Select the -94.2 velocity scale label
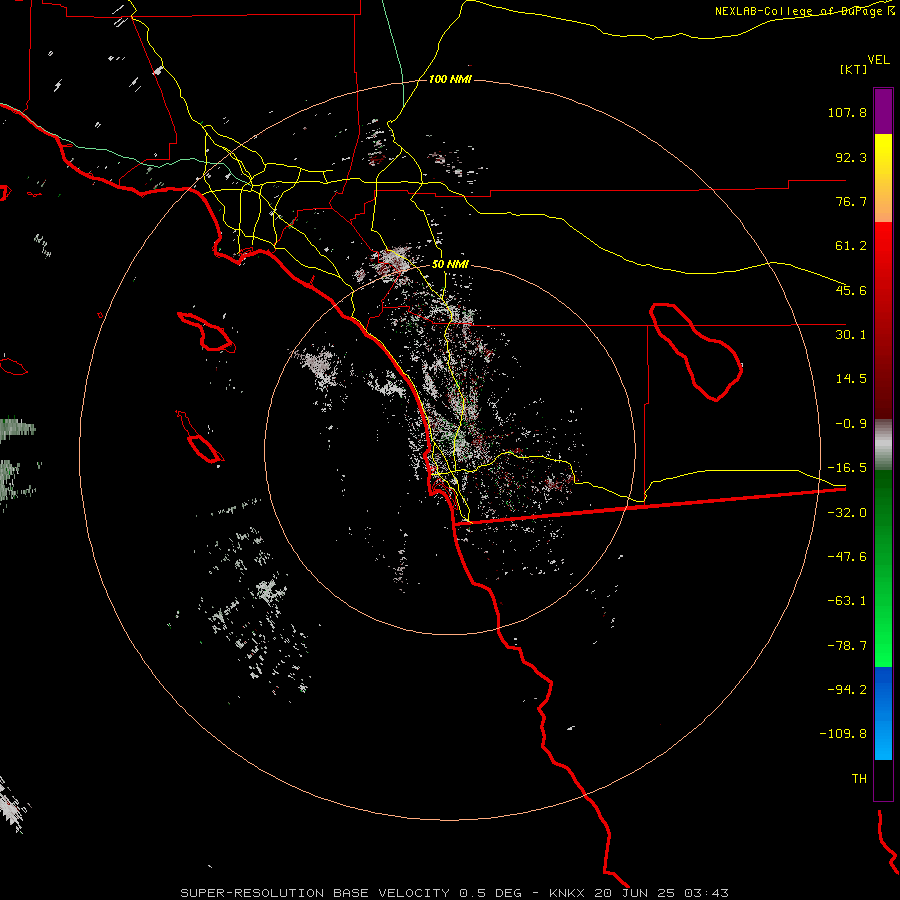This screenshot has height=900, width=900. [847, 690]
